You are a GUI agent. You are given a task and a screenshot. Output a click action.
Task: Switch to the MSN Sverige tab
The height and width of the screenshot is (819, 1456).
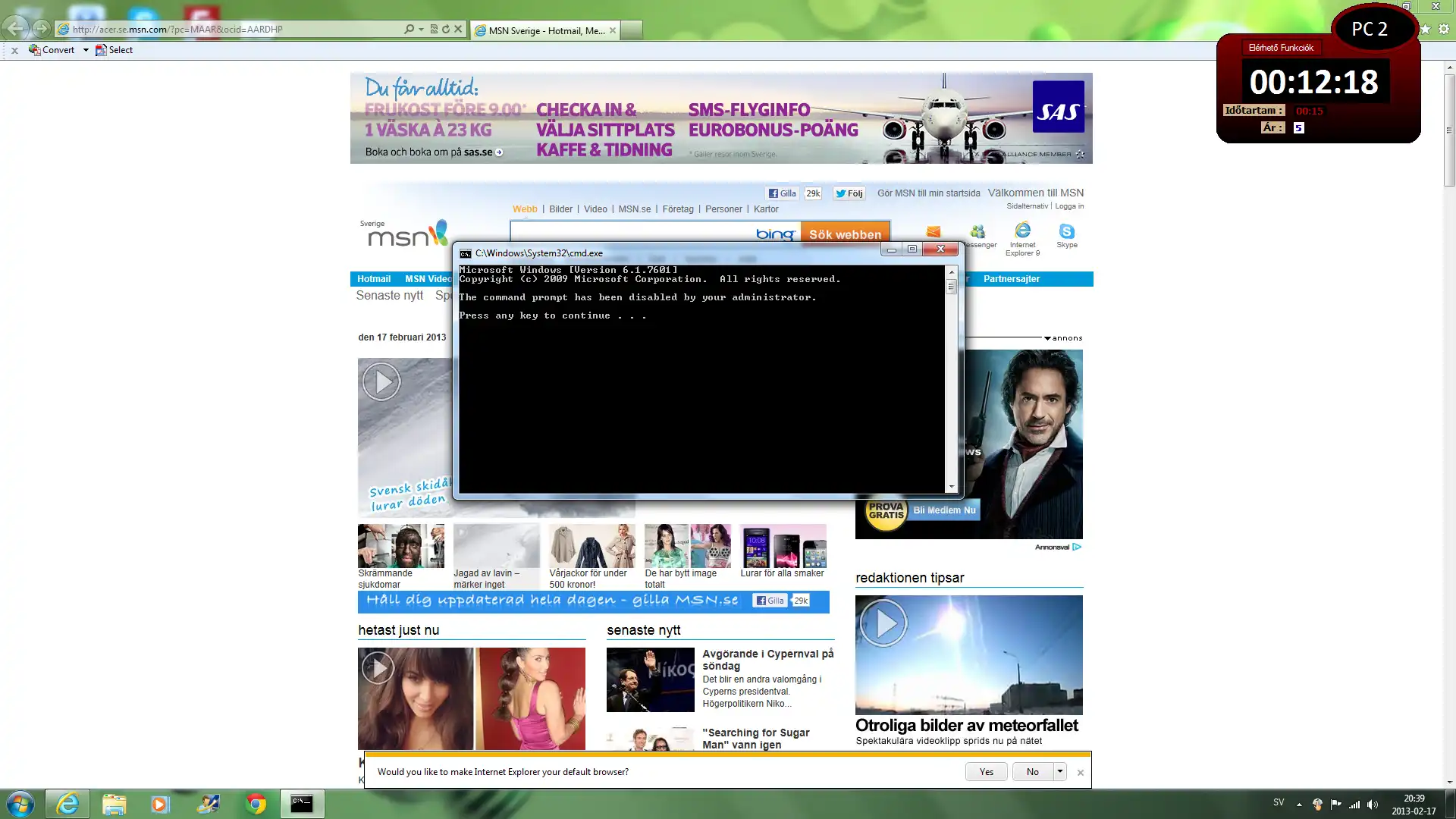click(545, 30)
